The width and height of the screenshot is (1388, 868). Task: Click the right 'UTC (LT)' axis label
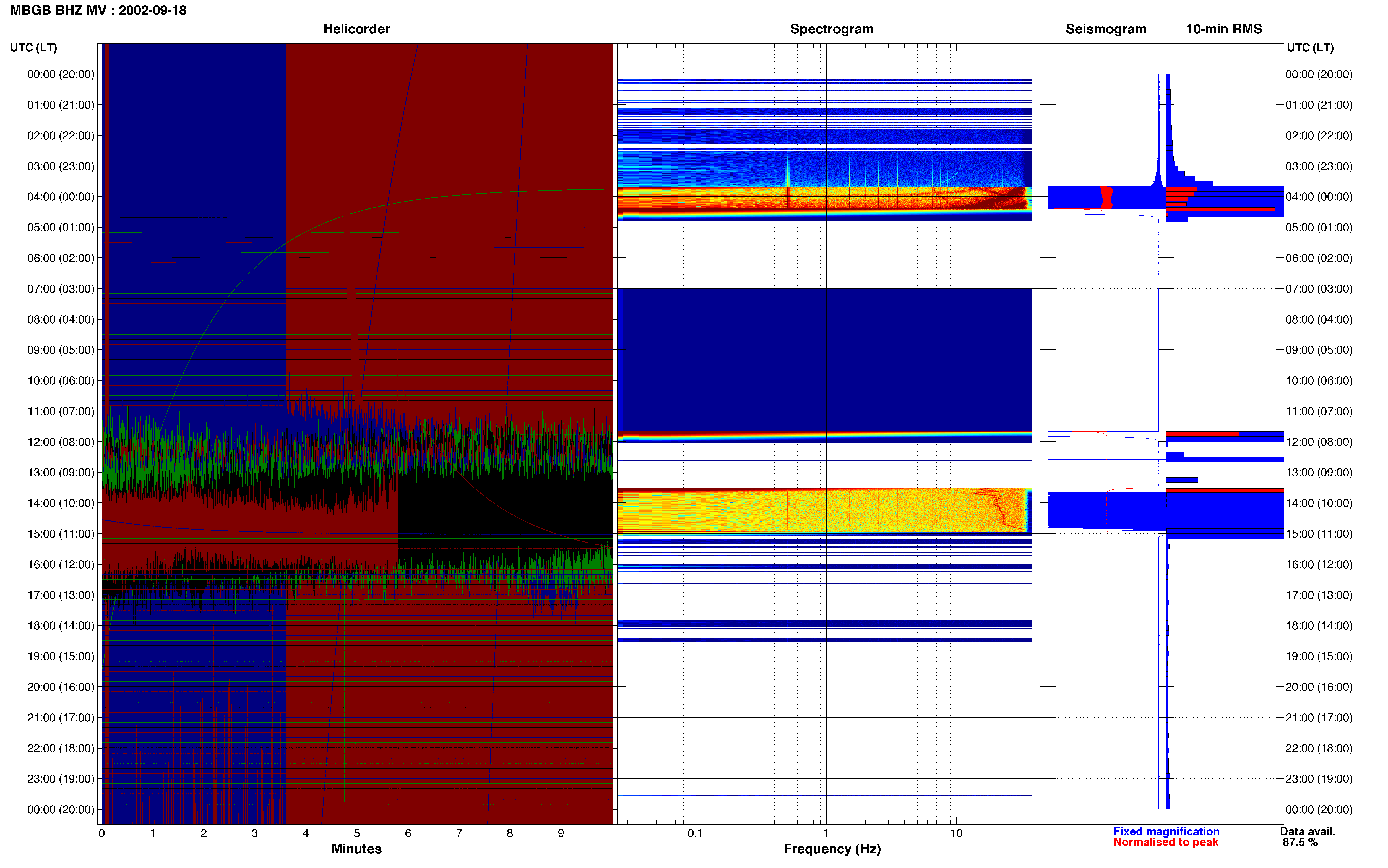point(1310,48)
